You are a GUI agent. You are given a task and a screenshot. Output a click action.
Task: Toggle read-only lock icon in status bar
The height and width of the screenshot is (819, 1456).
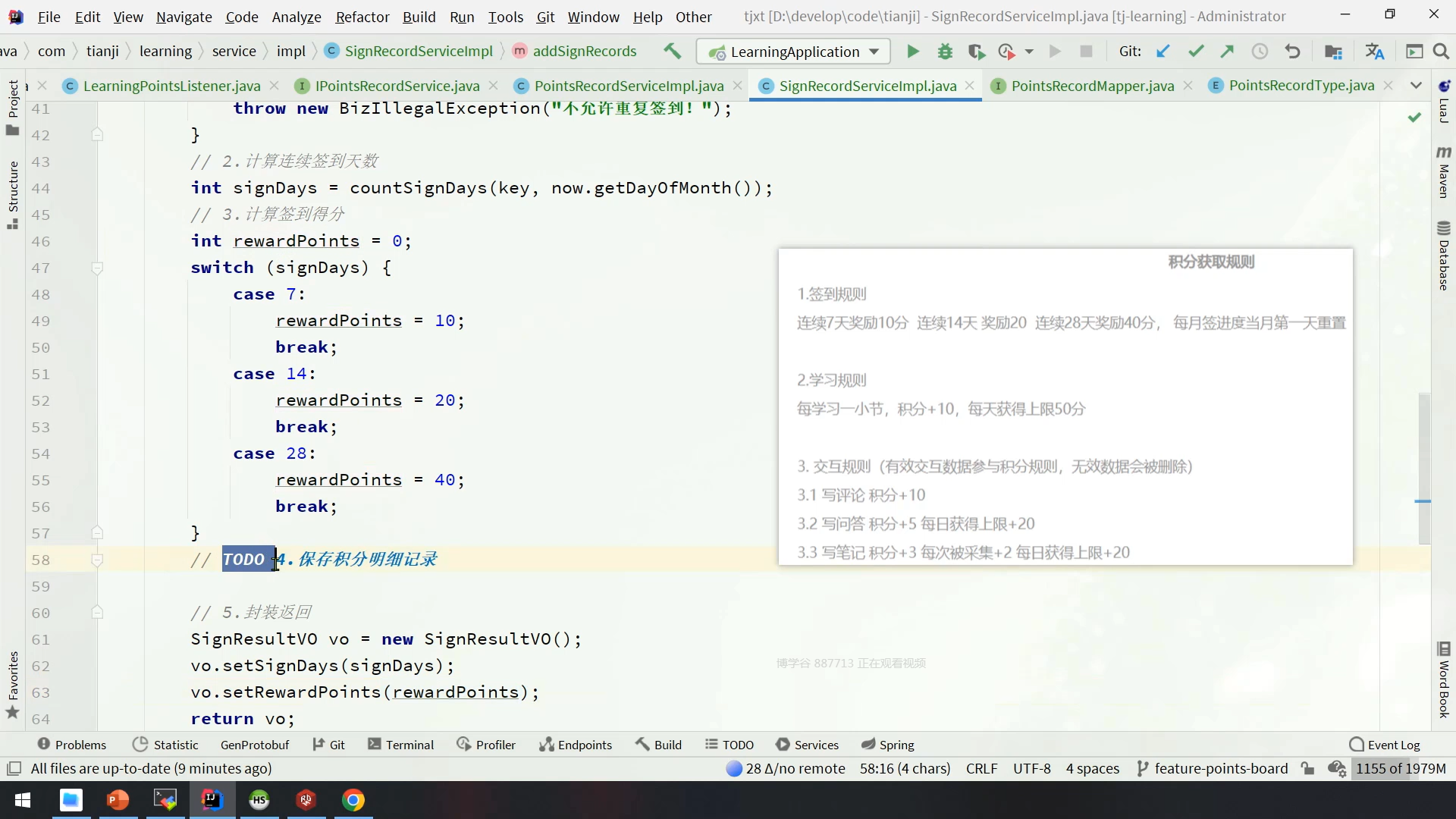click(x=1307, y=768)
